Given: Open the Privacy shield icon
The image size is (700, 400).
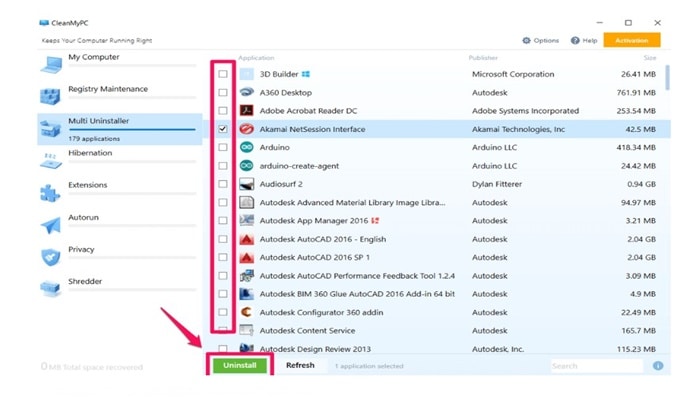Looking at the screenshot, I should pyautogui.click(x=50, y=257).
